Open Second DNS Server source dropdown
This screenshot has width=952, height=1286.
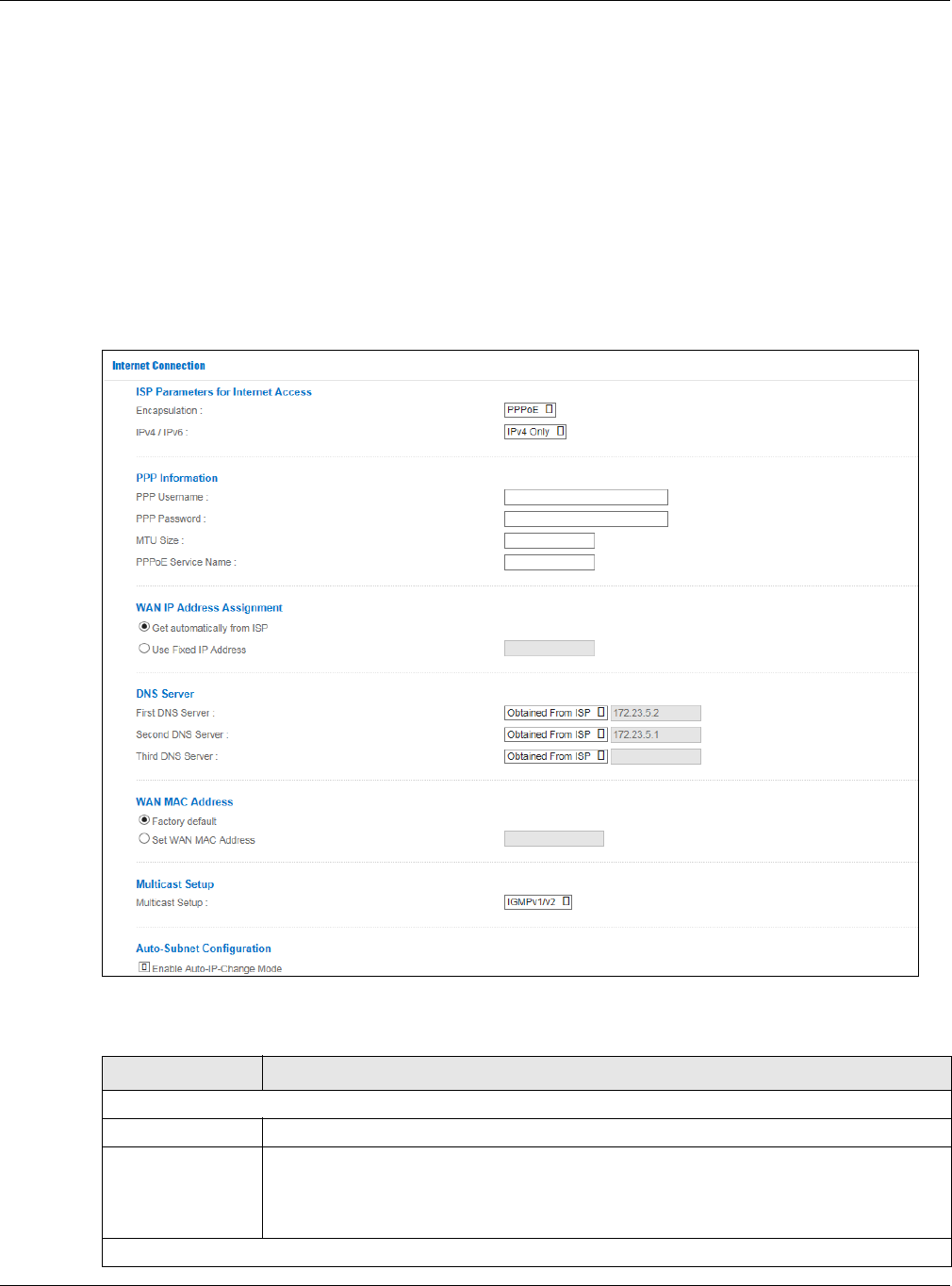(556, 735)
